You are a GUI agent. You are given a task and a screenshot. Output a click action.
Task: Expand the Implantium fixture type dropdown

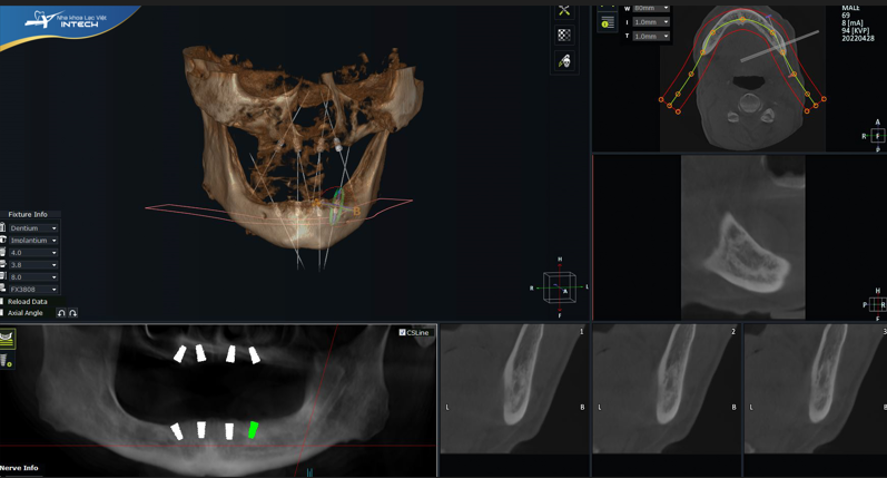tap(32, 240)
